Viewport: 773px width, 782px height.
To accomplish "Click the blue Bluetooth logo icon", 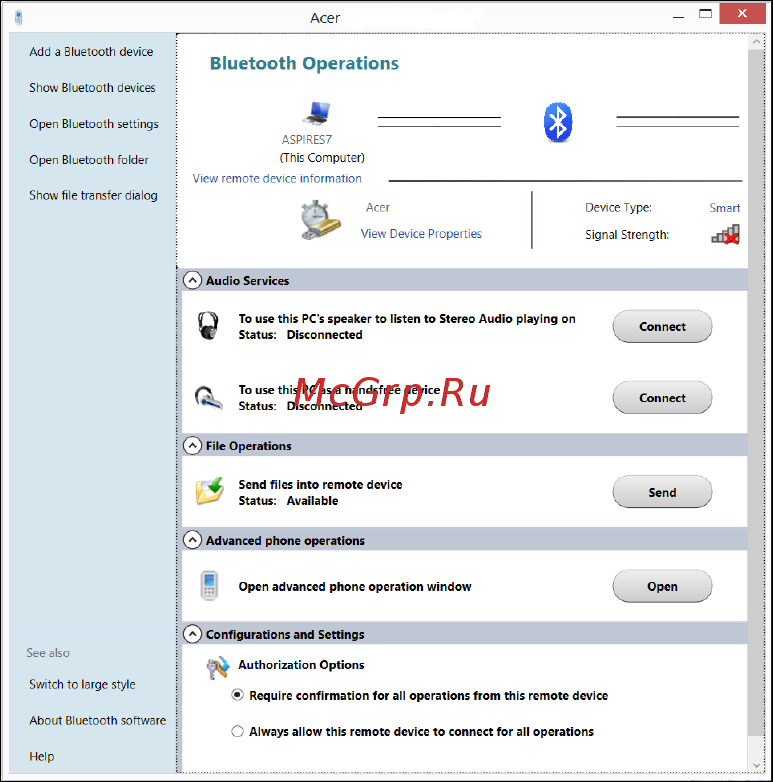I will click(x=558, y=122).
